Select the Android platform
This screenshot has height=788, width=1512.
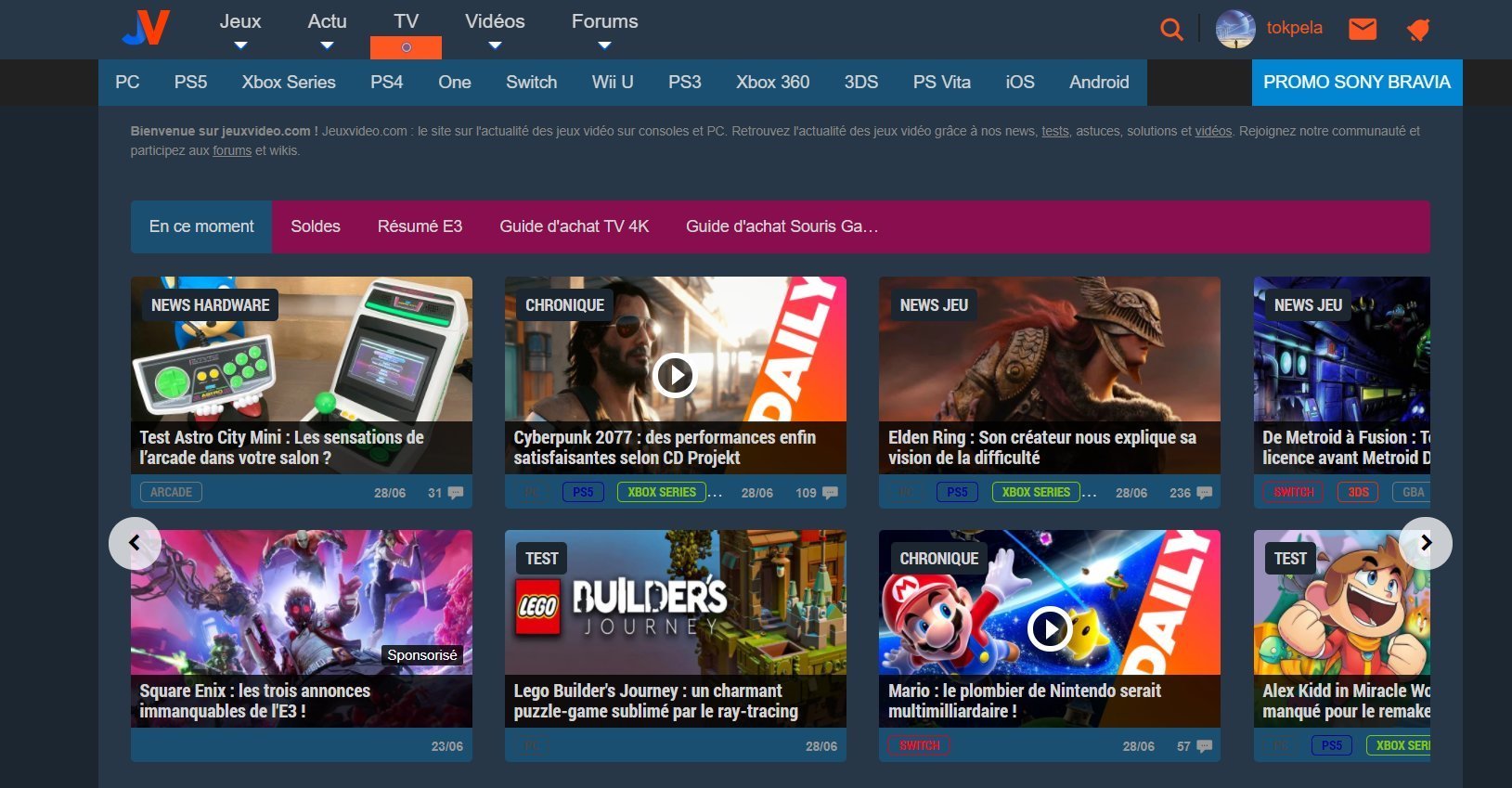1099,83
